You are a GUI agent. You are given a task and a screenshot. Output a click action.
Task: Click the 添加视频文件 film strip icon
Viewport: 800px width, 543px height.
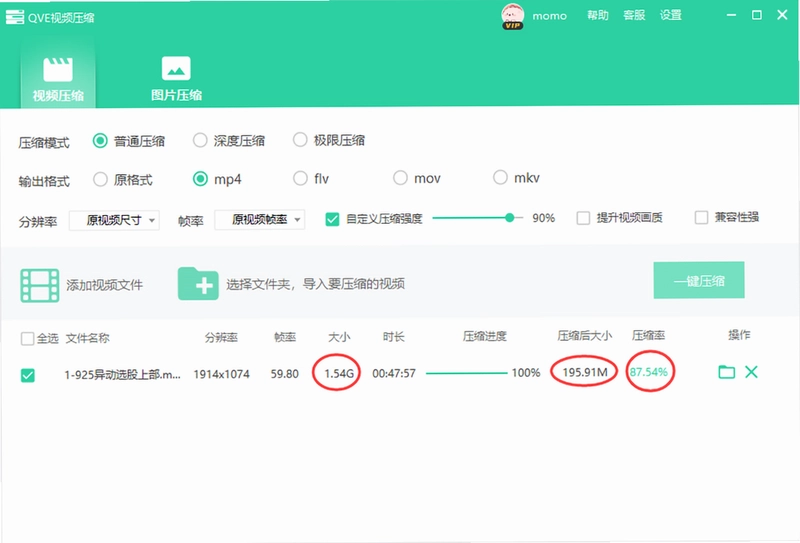tap(40, 286)
